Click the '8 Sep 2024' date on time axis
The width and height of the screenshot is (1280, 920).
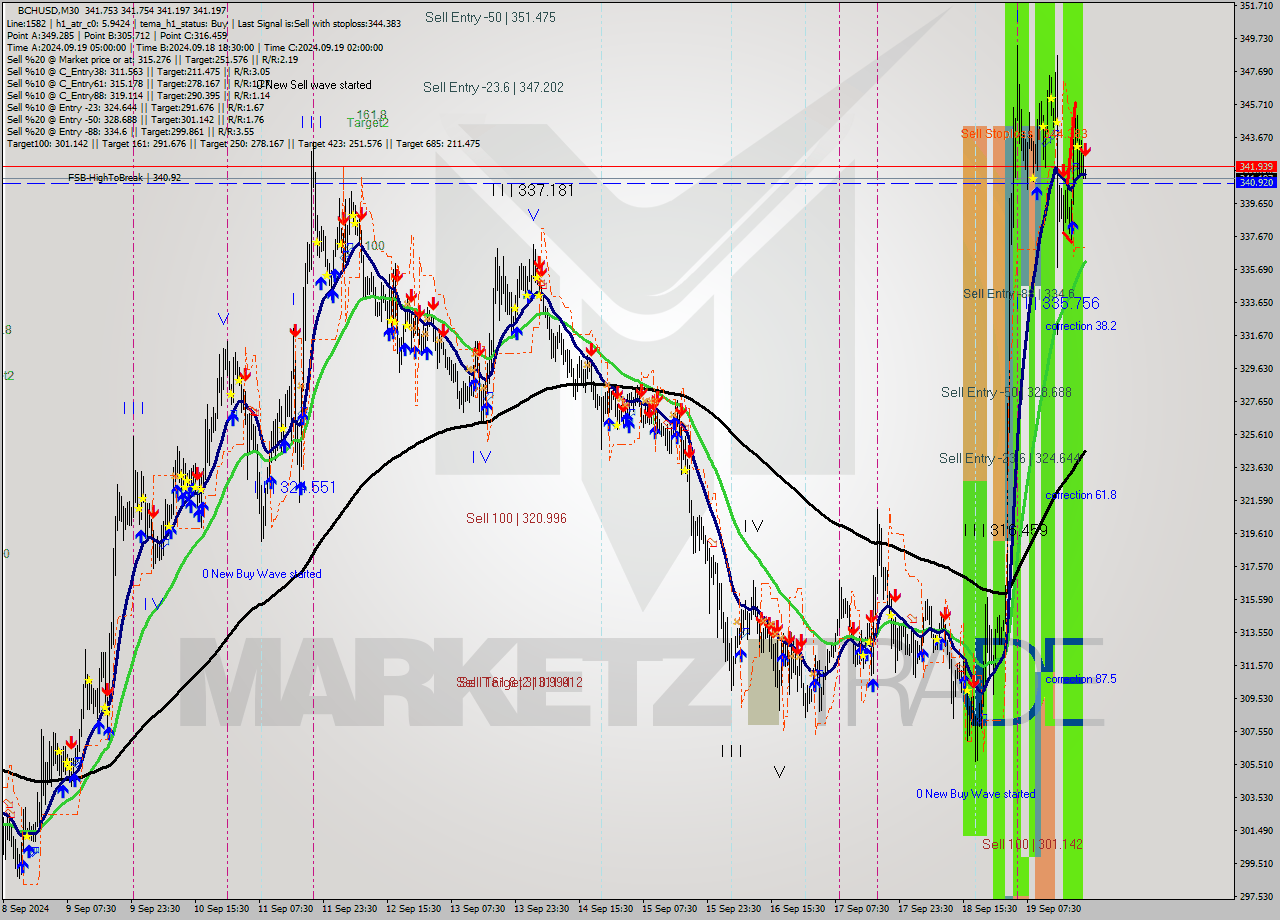click(x=23, y=909)
